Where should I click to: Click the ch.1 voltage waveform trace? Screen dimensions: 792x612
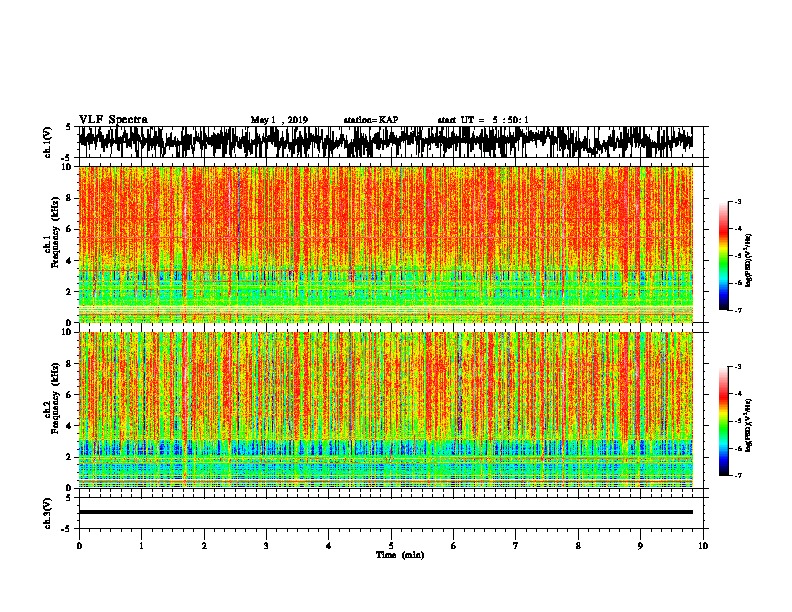385,142
